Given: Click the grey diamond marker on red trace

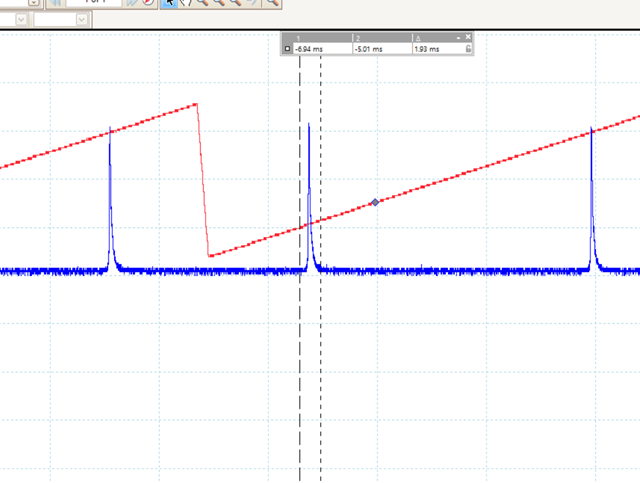Looking at the screenshot, I should pyautogui.click(x=375, y=202).
